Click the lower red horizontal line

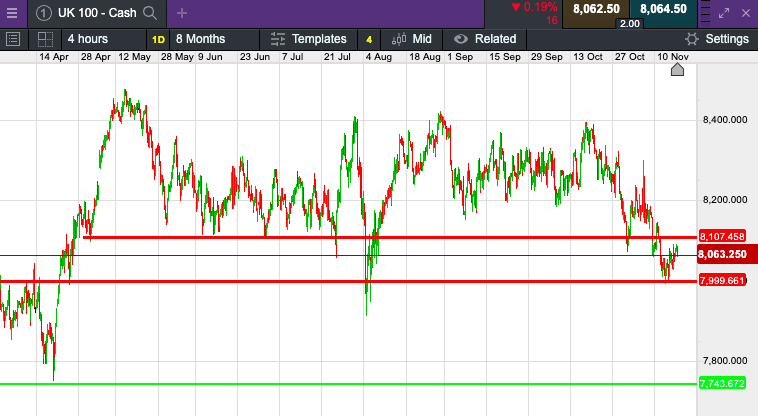pos(348,281)
